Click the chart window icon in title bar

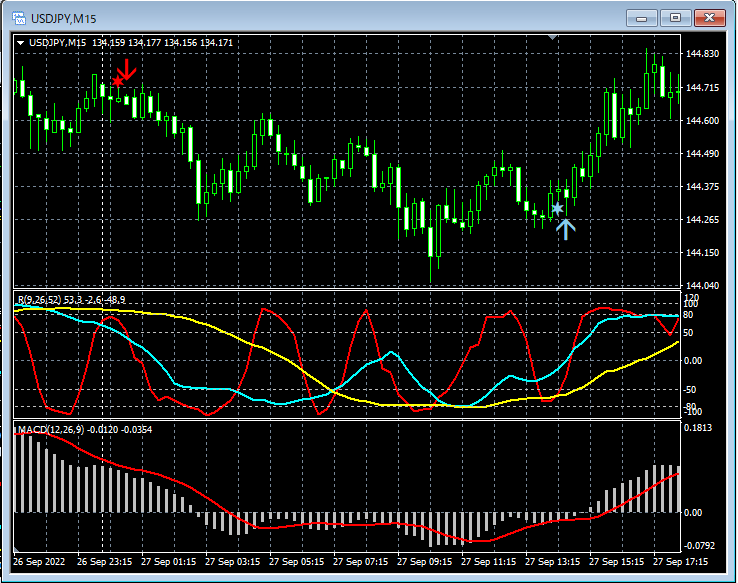point(17,18)
